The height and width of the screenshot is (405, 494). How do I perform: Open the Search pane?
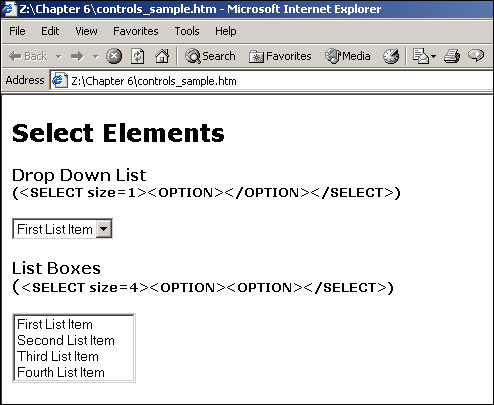tap(210, 56)
